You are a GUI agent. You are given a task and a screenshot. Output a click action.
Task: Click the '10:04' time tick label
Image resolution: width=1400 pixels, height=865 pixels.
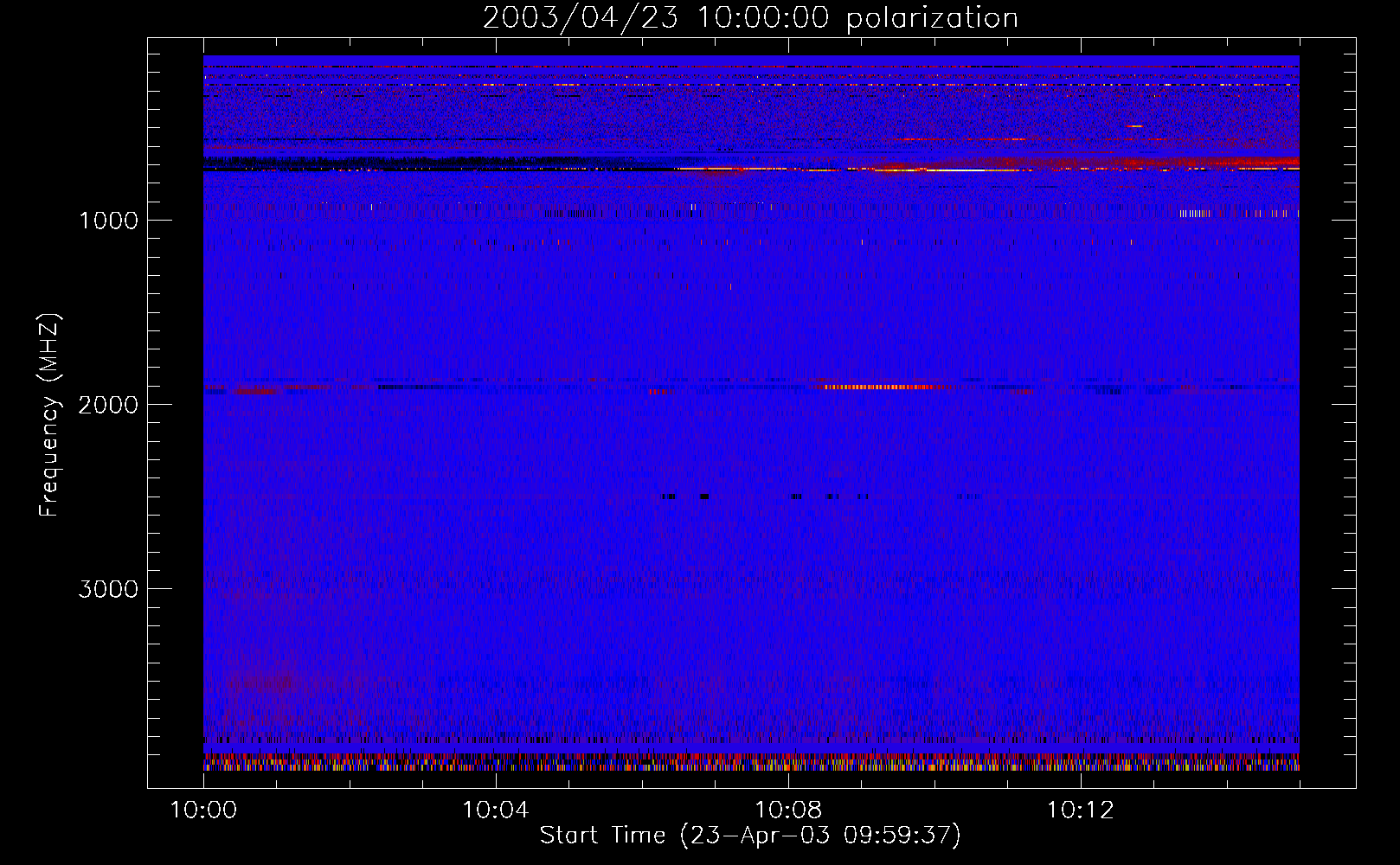click(x=496, y=810)
